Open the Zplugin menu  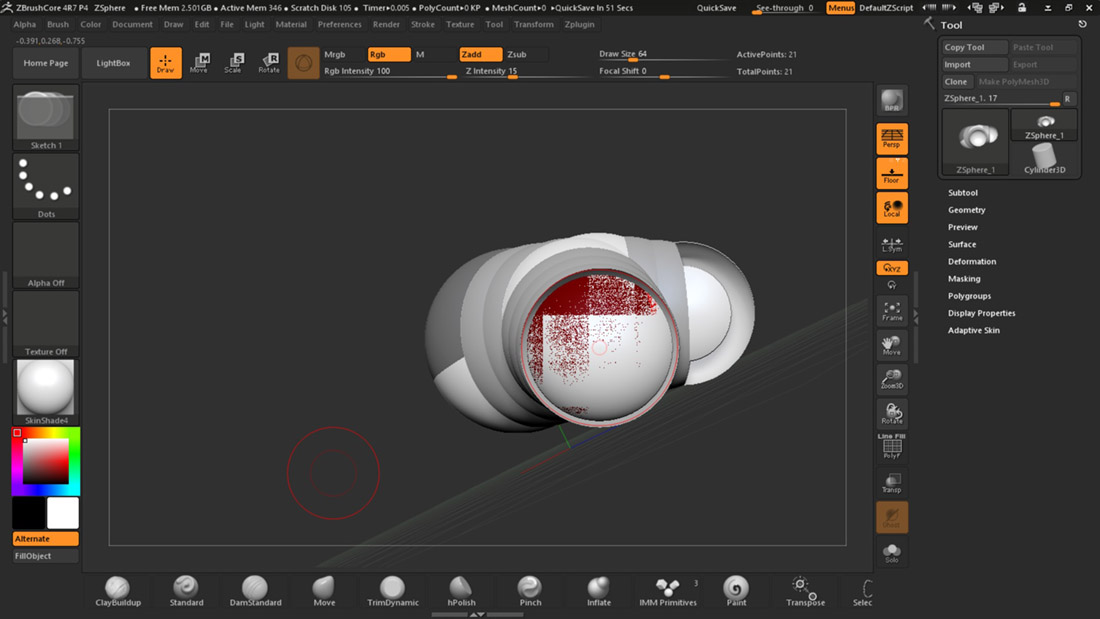(579, 24)
